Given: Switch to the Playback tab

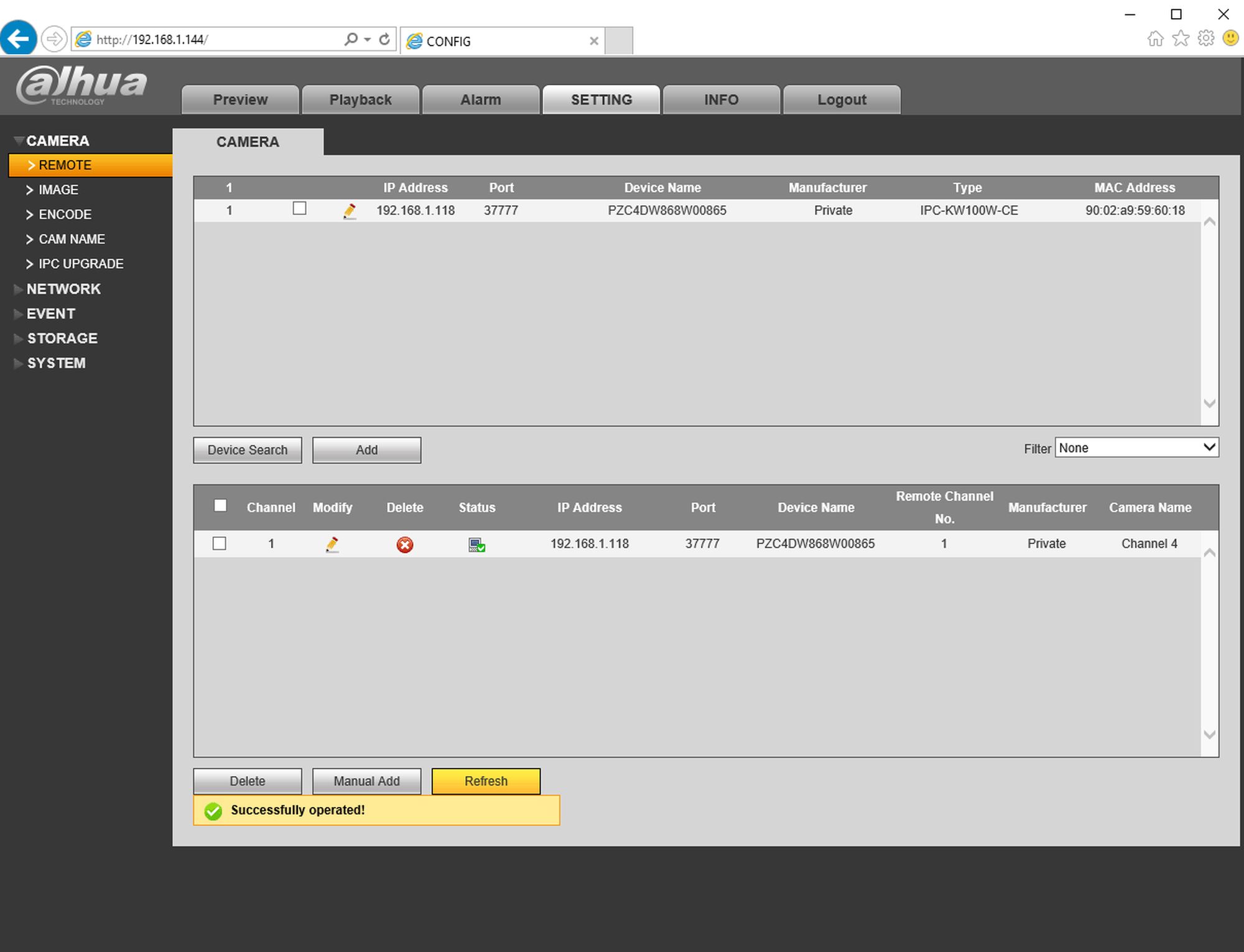Looking at the screenshot, I should point(360,99).
